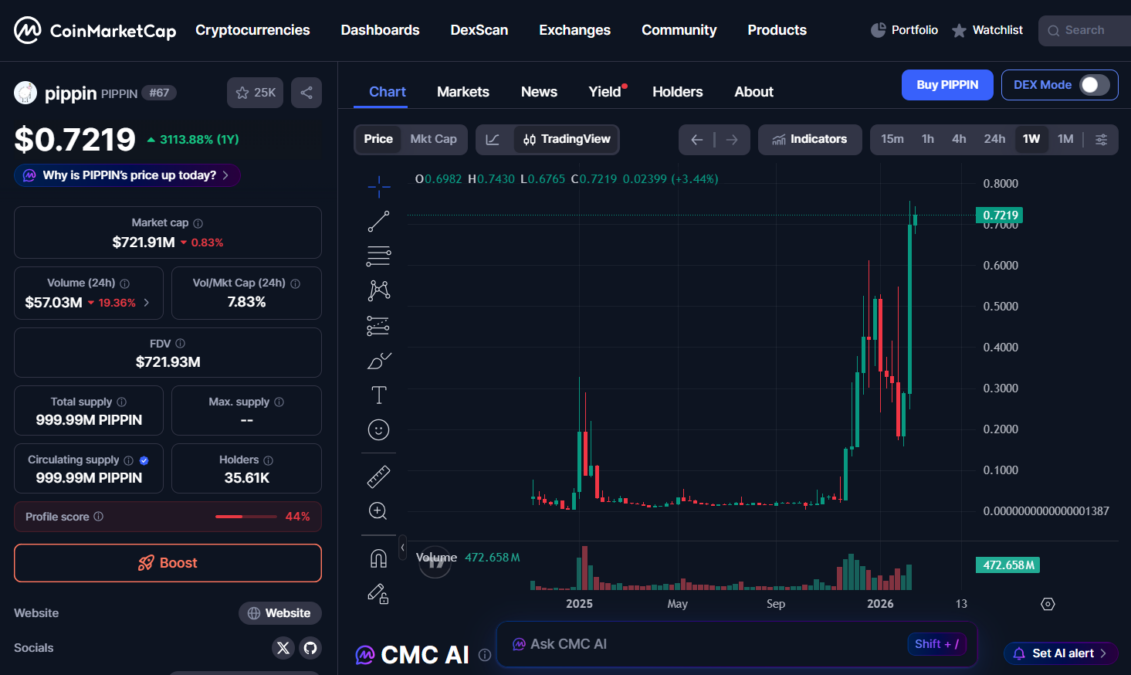Screen dimensions: 1131x675
Task: Redo with the right arrow button
Action: point(732,140)
